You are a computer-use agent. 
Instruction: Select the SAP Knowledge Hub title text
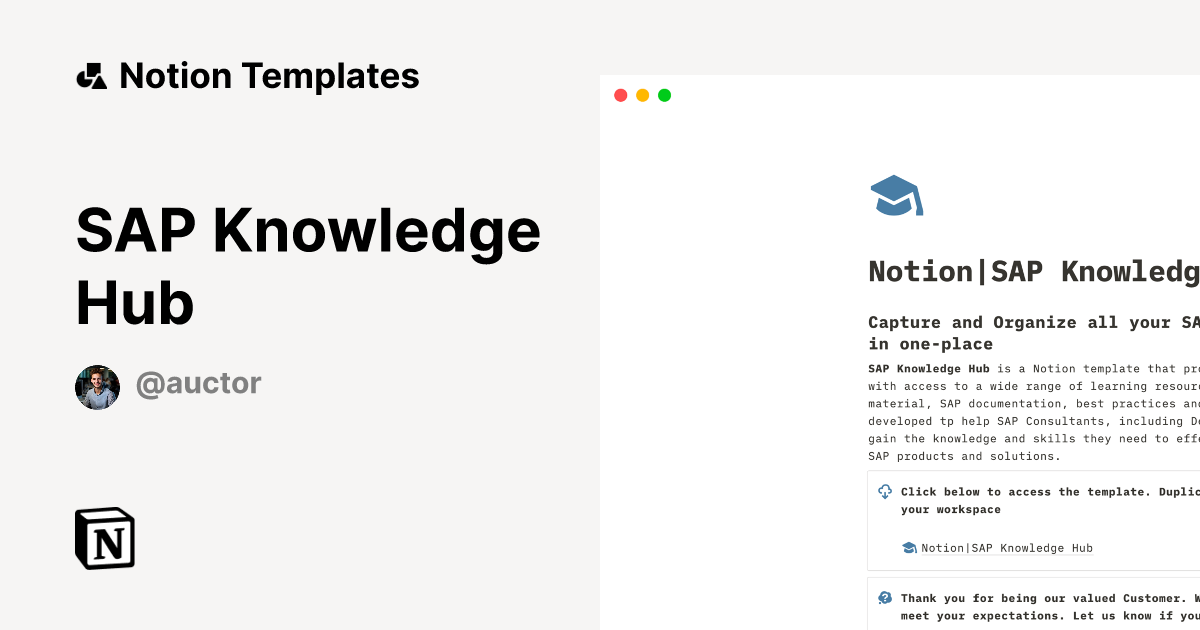point(308,266)
